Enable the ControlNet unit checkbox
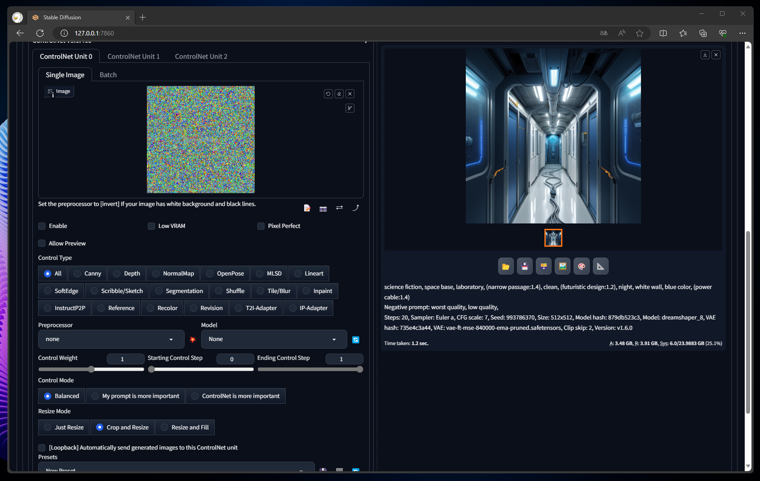Screen dimensions: 760x481 point(42,226)
